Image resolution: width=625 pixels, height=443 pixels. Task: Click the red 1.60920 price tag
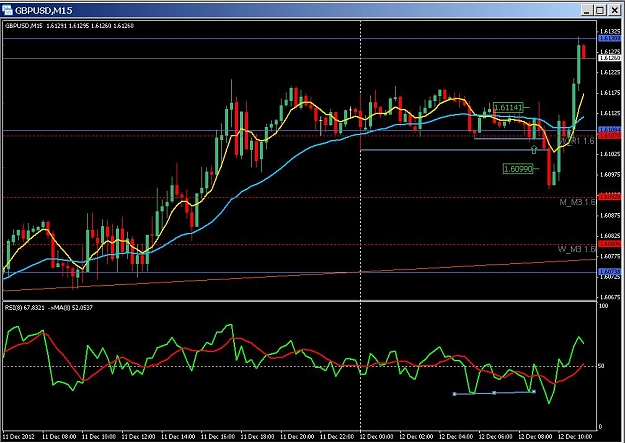click(609, 197)
